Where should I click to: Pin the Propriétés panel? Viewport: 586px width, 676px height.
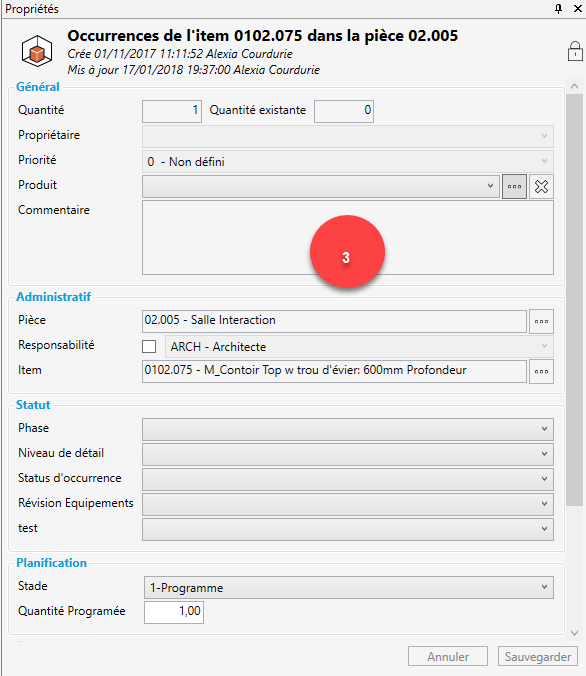tap(558, 9)
